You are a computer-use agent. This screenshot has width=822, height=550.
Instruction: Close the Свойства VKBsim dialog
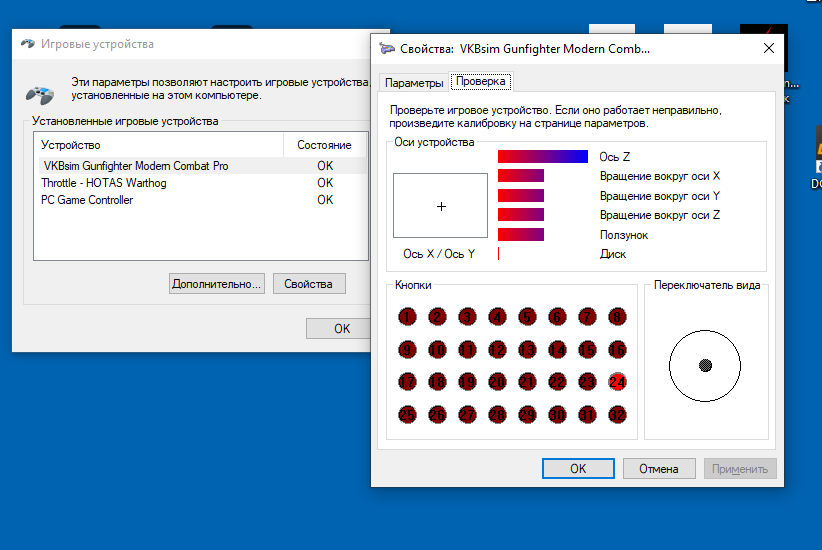tap(769, 48)
